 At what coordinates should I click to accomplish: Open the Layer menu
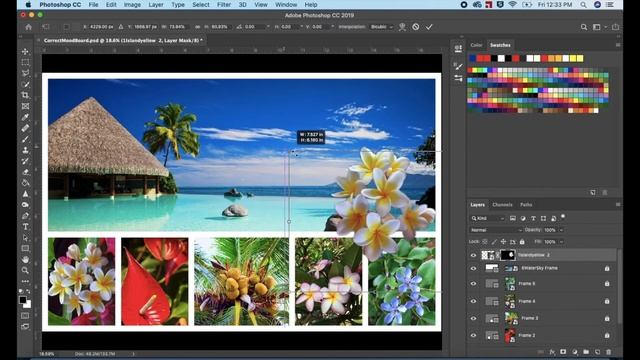coord(156,5)
